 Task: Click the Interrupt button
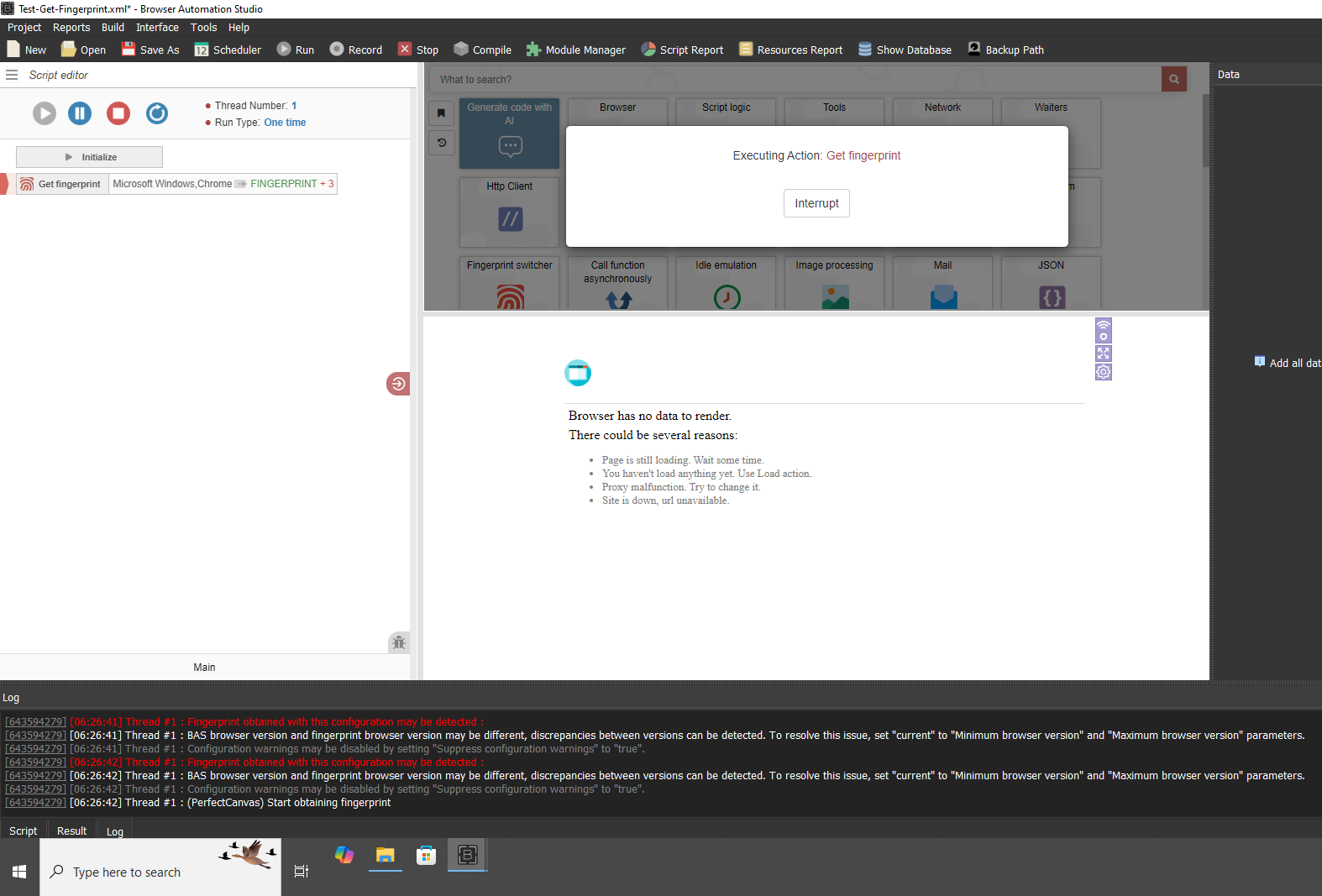[x=816, y=203]
